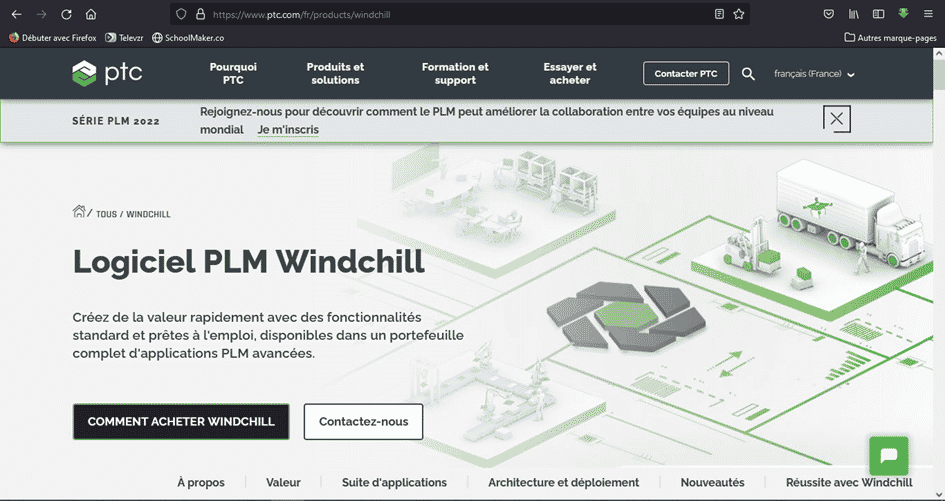Click the Contactez-nous button
This screenshot has width=945, height=501.
[363, 421]
